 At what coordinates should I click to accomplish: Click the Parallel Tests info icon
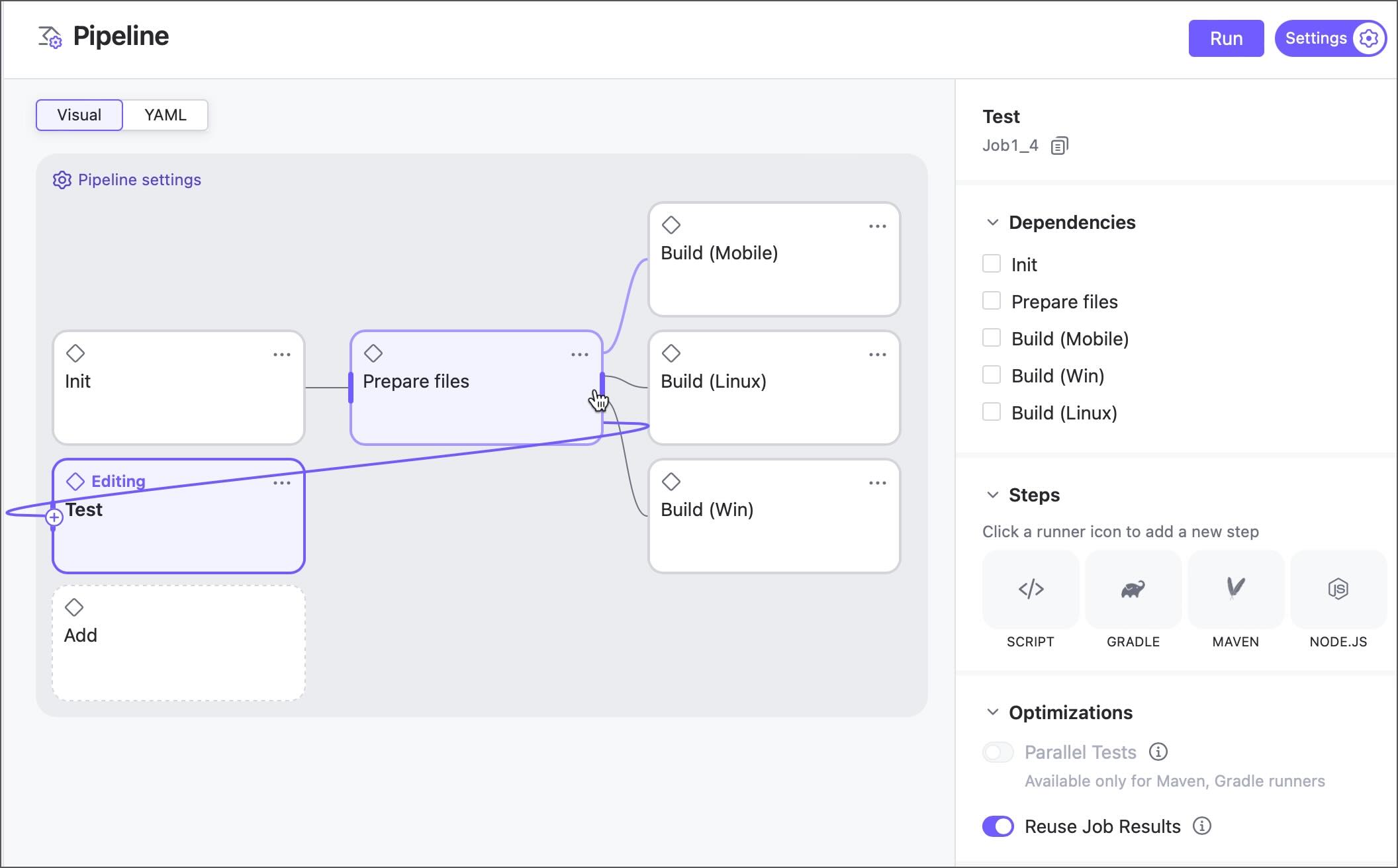(1158, 752)
